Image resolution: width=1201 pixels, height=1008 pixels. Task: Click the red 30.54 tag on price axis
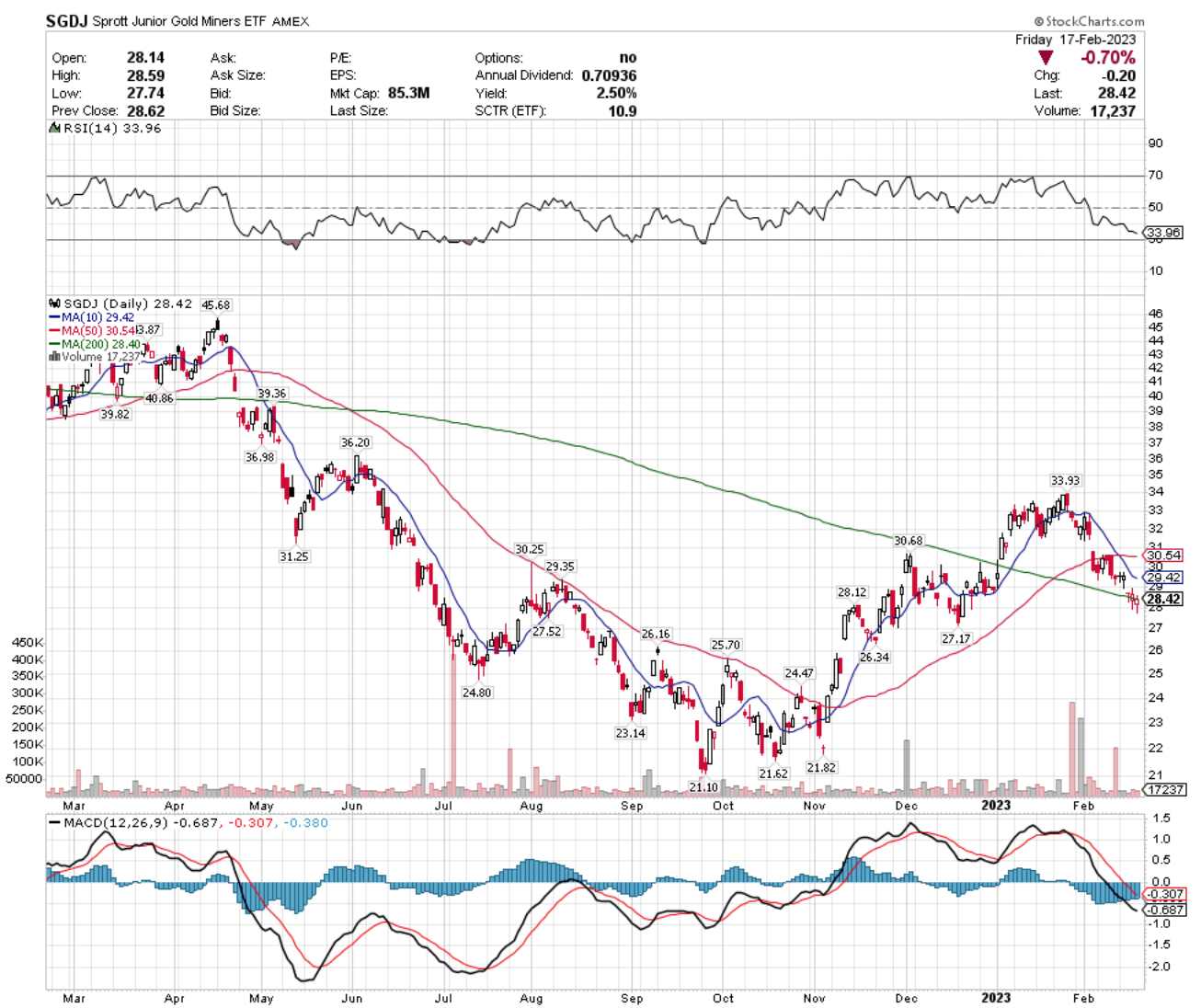pyautogui.click(x=1165, y=556)
